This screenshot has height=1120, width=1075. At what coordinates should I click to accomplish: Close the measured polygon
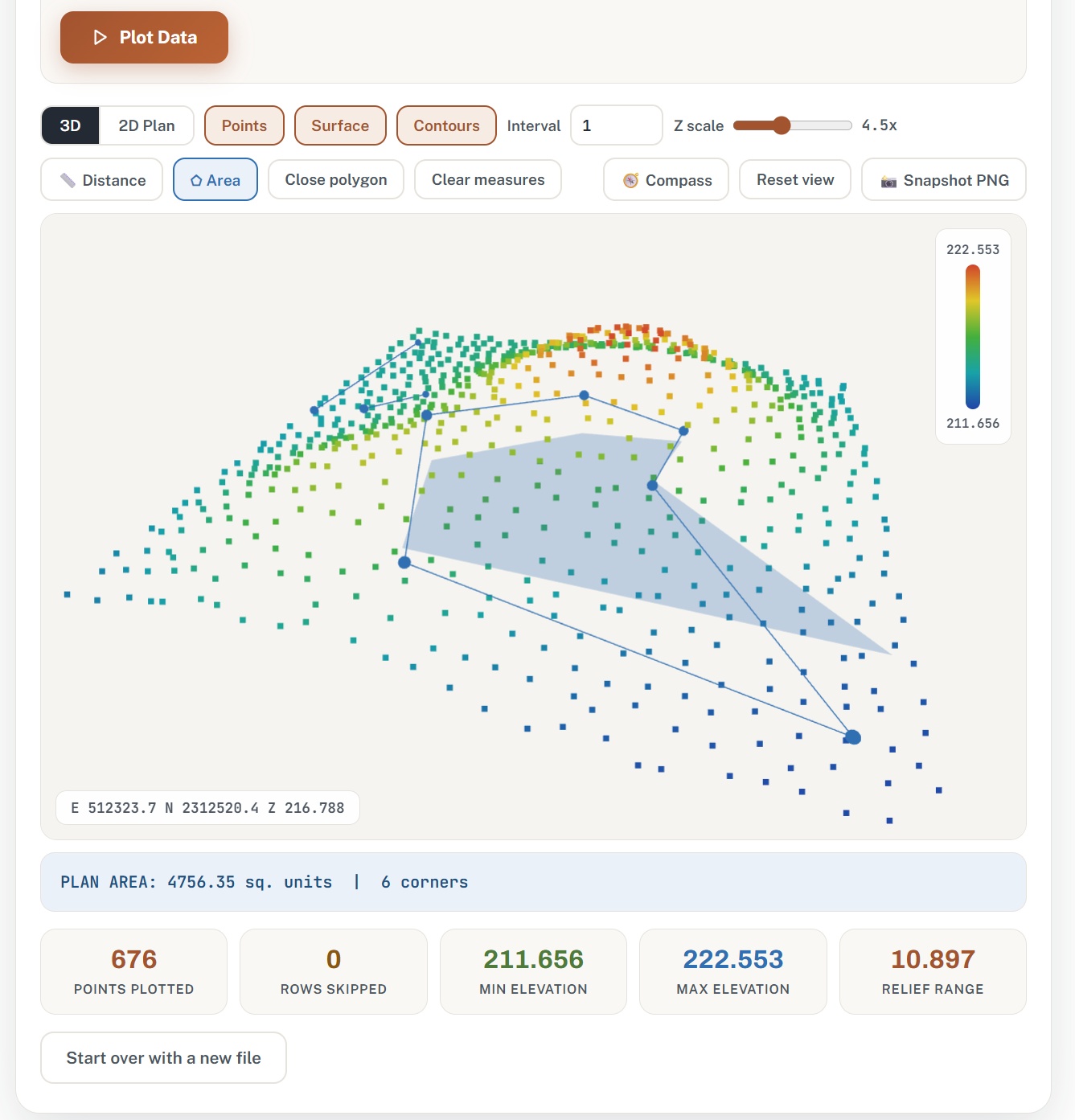tap(336, 179)
